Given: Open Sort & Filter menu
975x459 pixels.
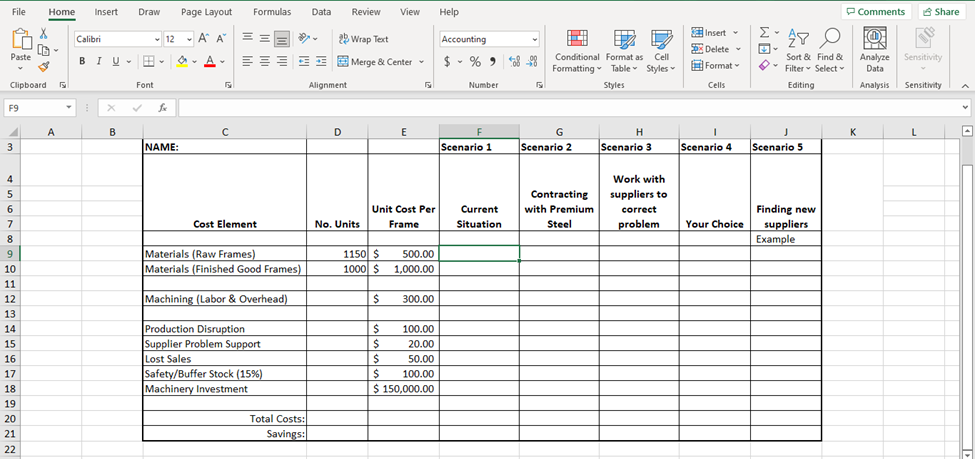Looking at the screenshot, I should pos(798,51).
